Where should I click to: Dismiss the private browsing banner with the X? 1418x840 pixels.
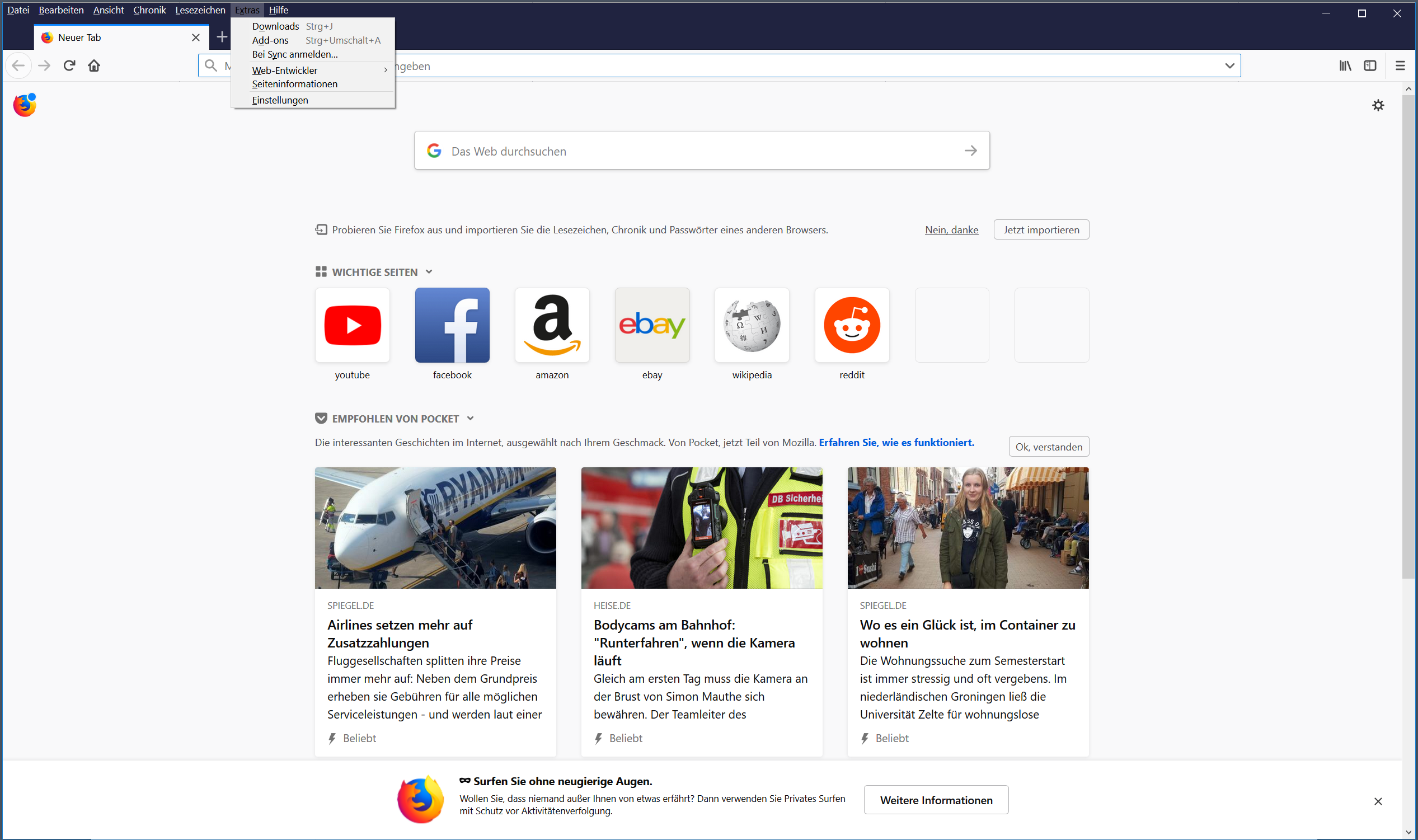coord(1378,801)
